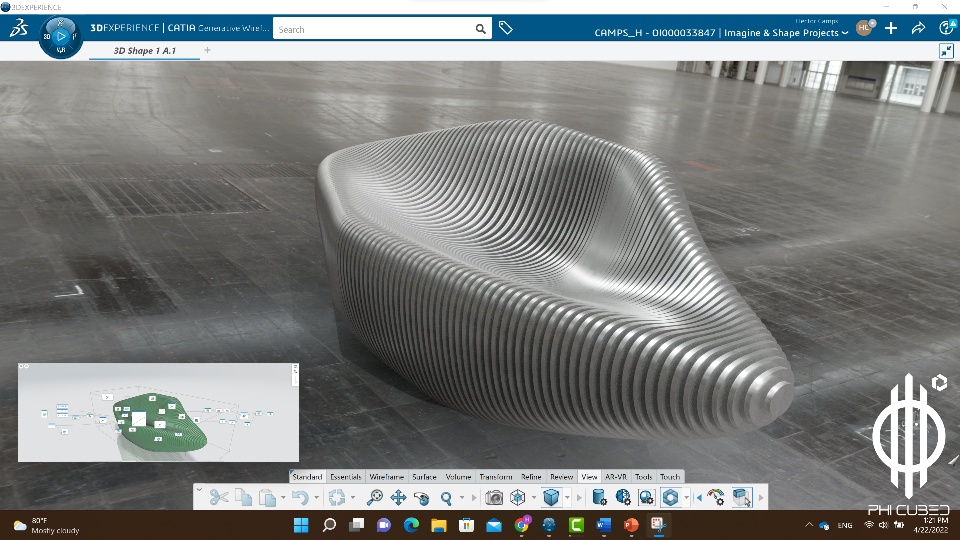Switch to the AR-VR tab
Viewport: 960px width, 540px height.
coord(616,476)
